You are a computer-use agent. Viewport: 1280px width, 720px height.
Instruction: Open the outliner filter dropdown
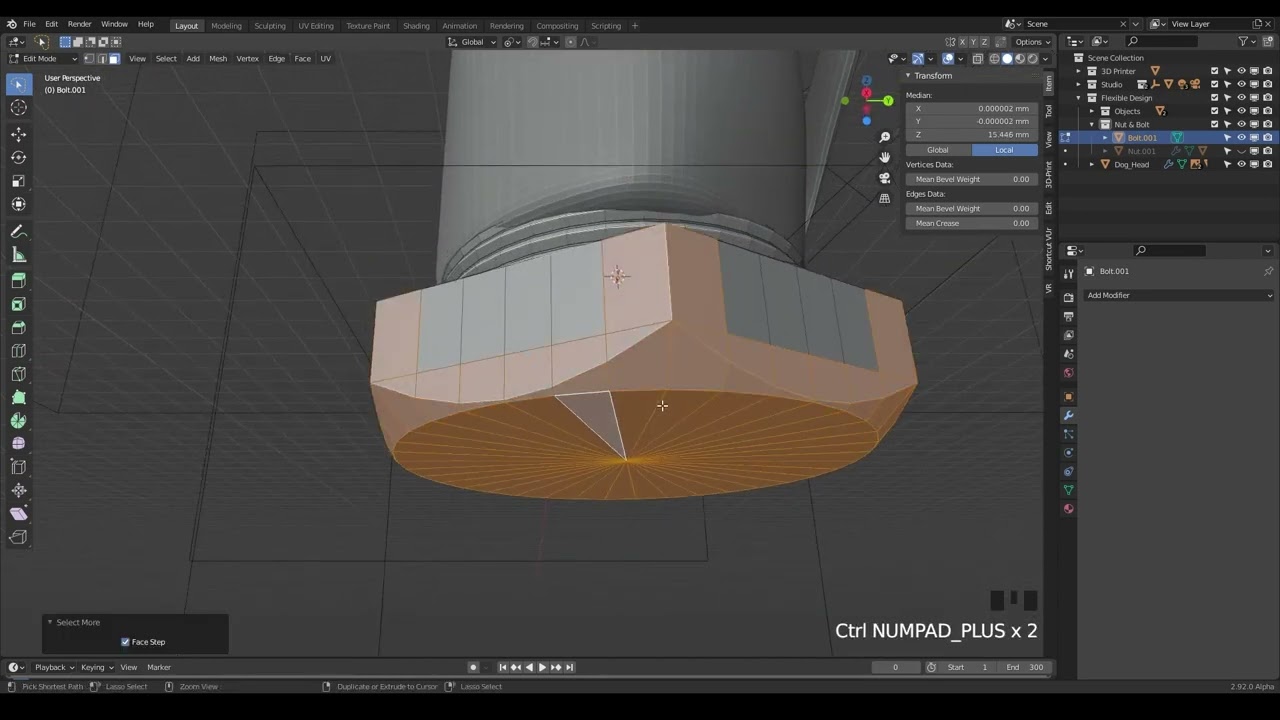tap(1248, 42)
